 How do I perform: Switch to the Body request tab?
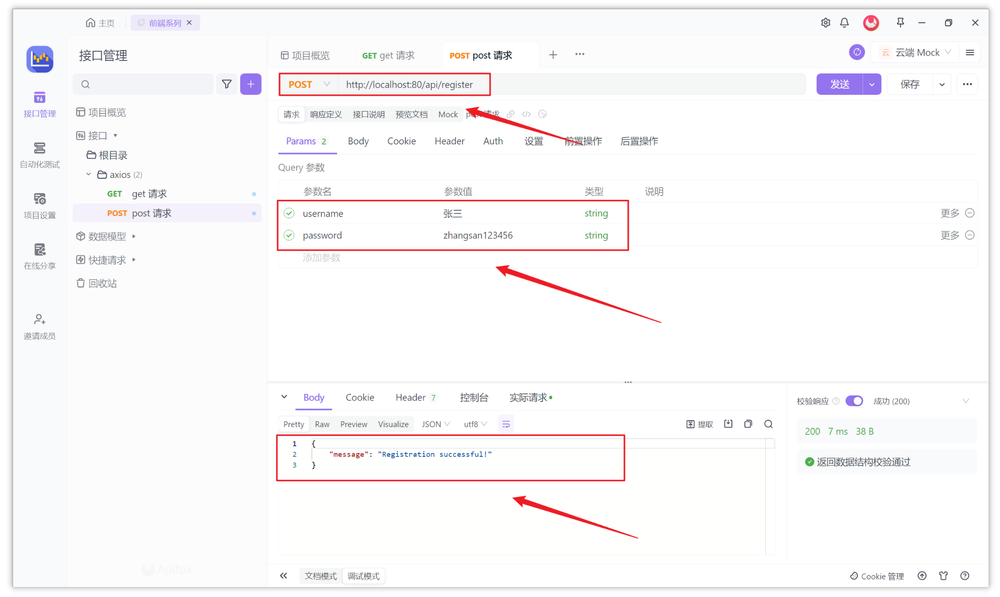(358, 141)
